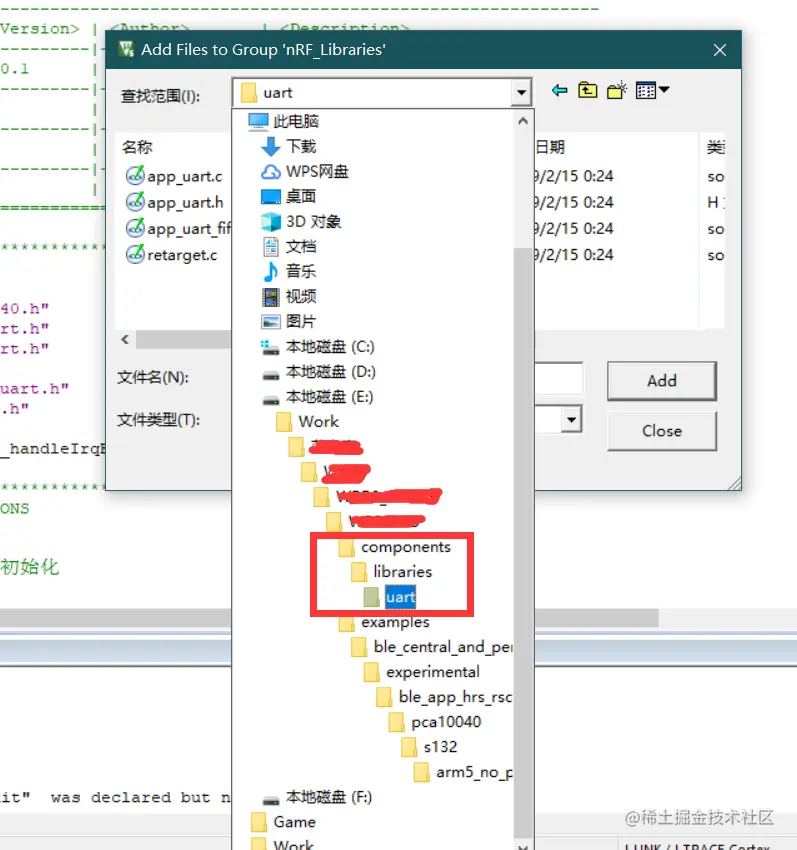Click the 日期 column header
This screenshot has width=797, height=850.
click(550, 147)
